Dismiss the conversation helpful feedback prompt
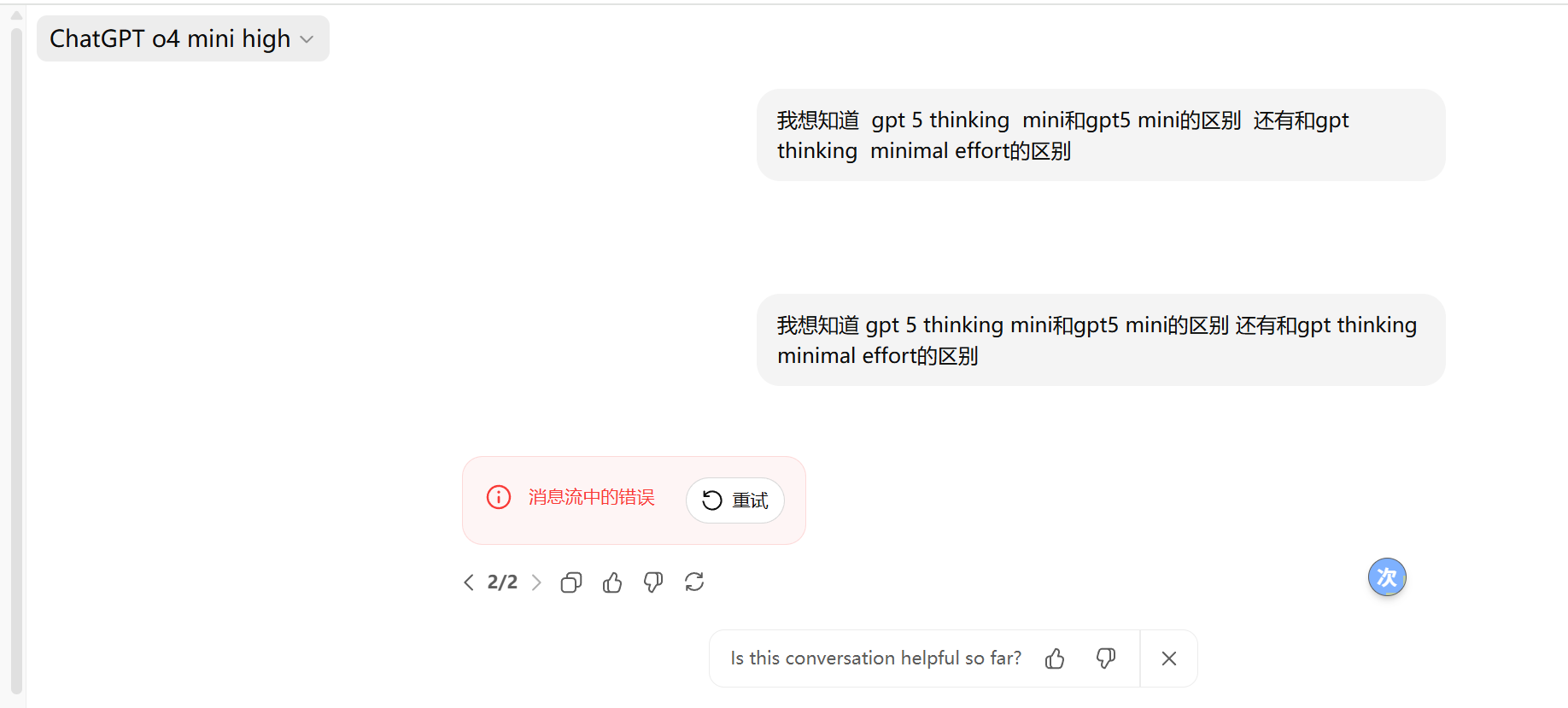1568x708 pixels. point(1169,658)
